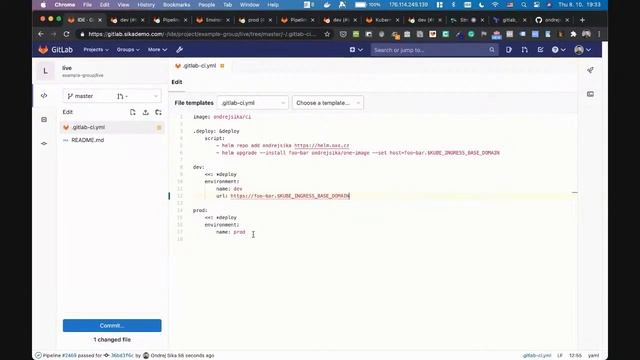The image size is (640, 360).
Task: Select the Review activity icon in sidebar
Action: [44, 120]
